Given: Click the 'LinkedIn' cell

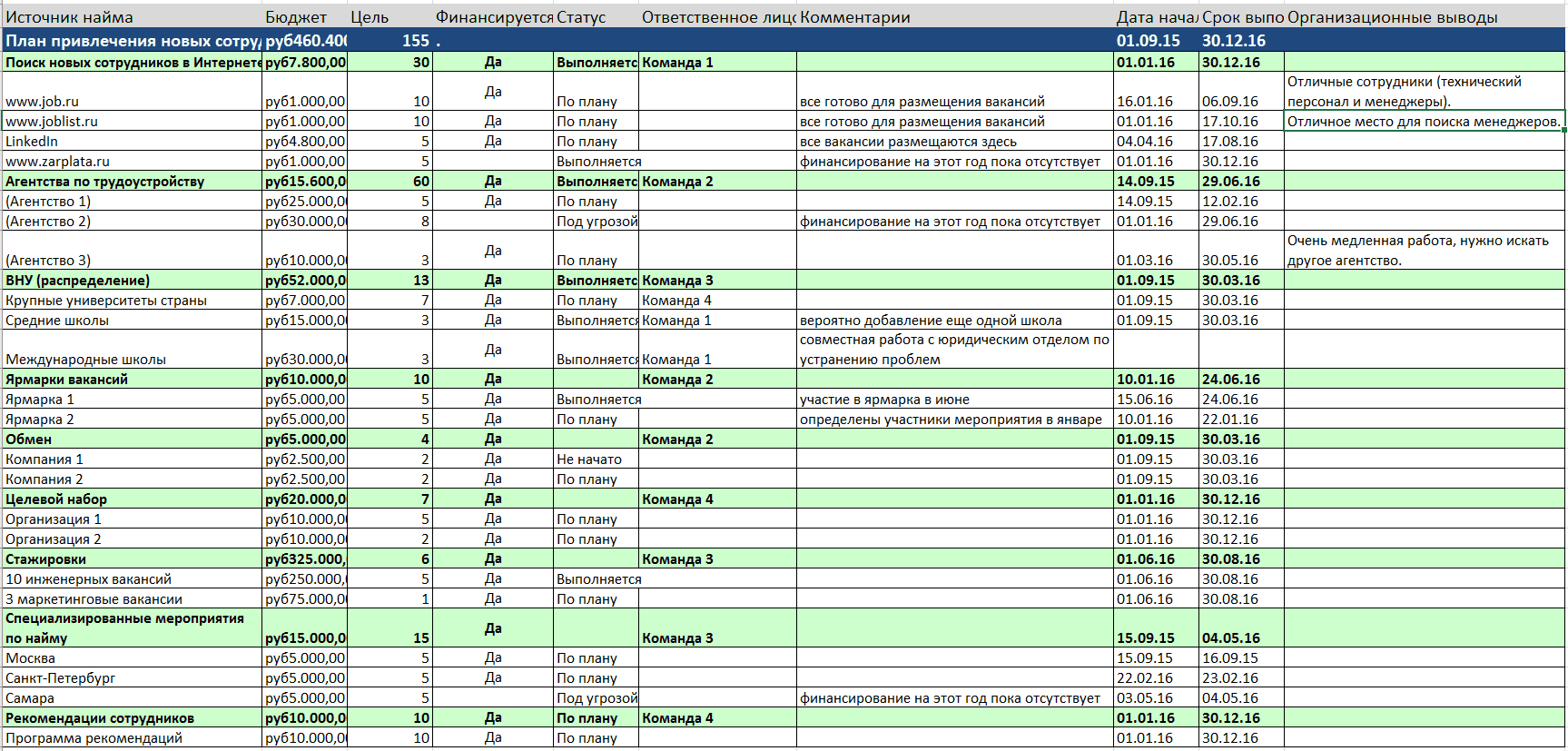Looking at the screenshot, I should [132, 141].
